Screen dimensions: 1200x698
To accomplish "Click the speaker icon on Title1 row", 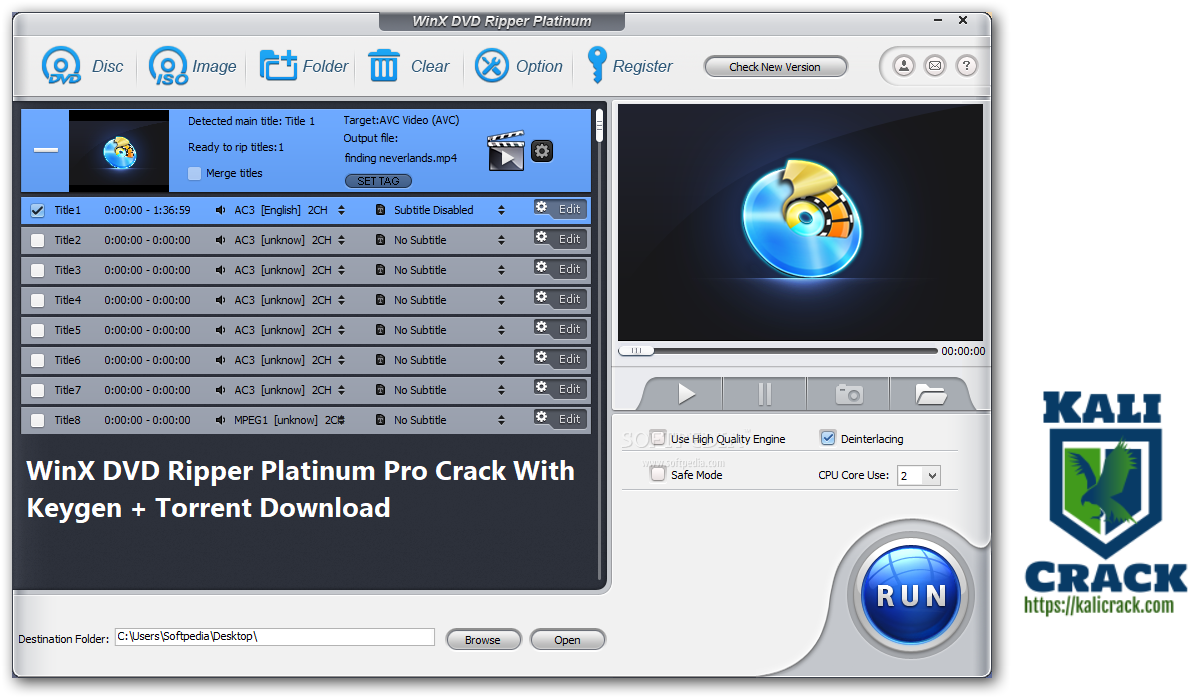I will [221, 210].
